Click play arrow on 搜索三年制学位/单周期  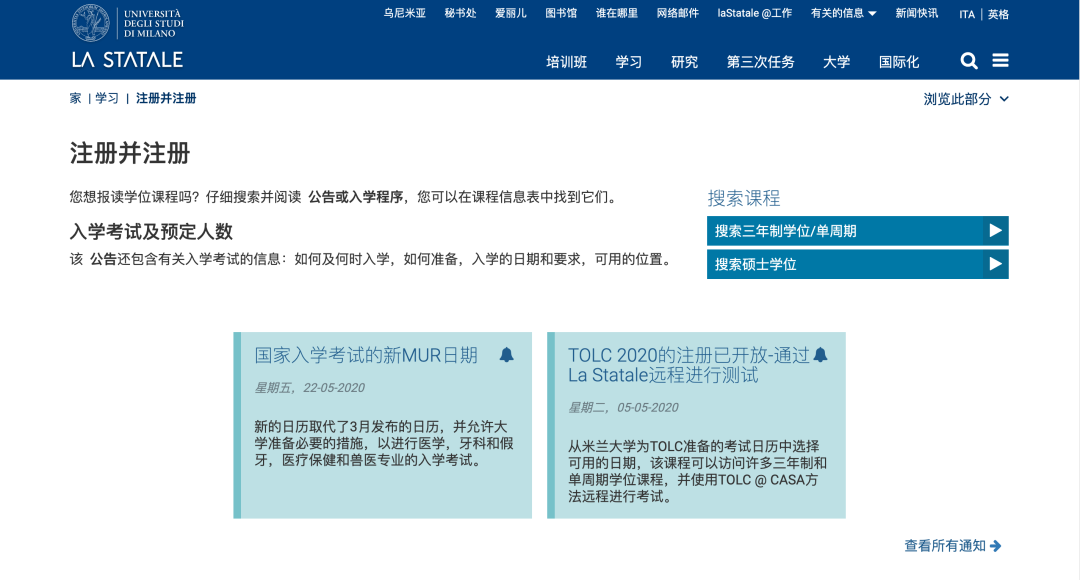(x=995, y=231)
